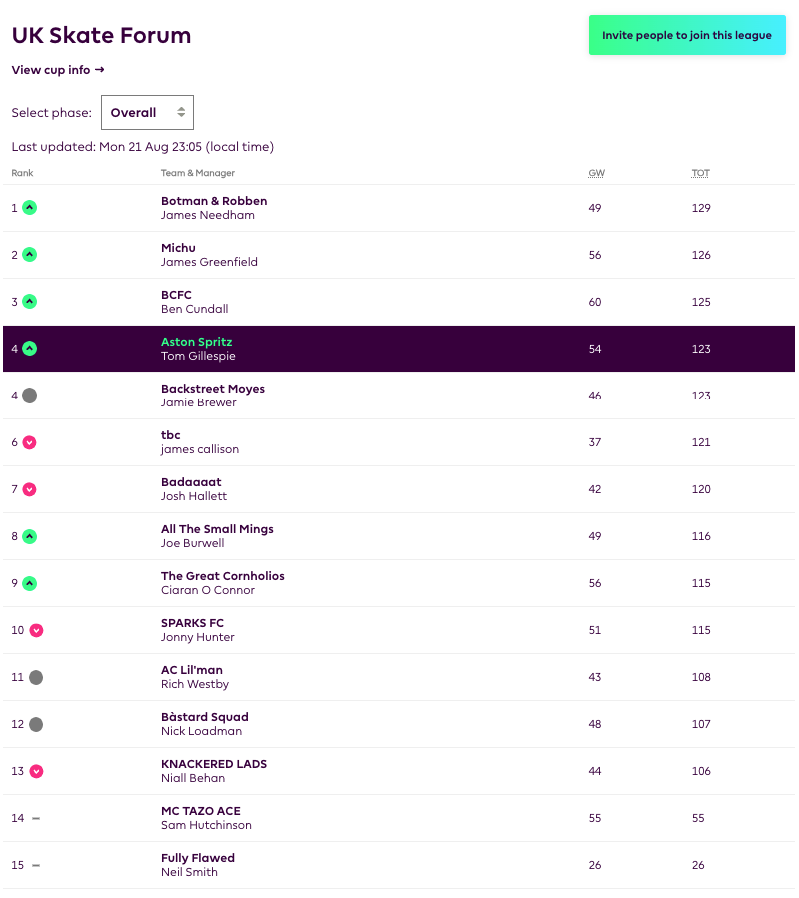Click pink down arrow beside SPARKS FC
The image size is (799, 898).
[36, 630]
